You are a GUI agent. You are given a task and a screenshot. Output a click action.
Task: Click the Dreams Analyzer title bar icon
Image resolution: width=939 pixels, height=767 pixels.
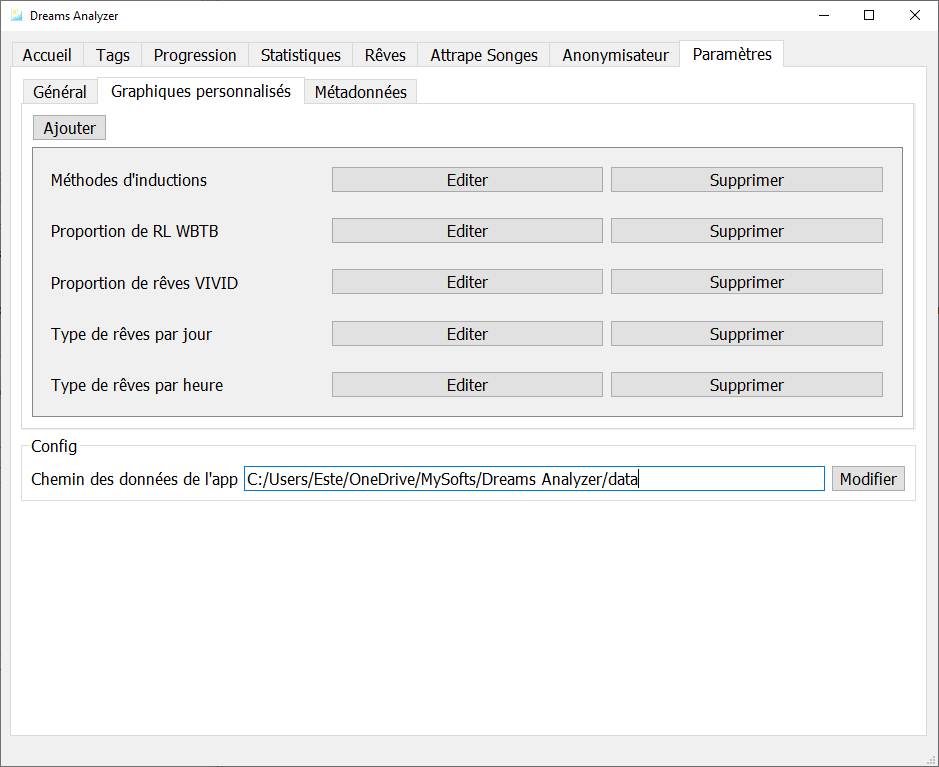(x=17, y=16)
